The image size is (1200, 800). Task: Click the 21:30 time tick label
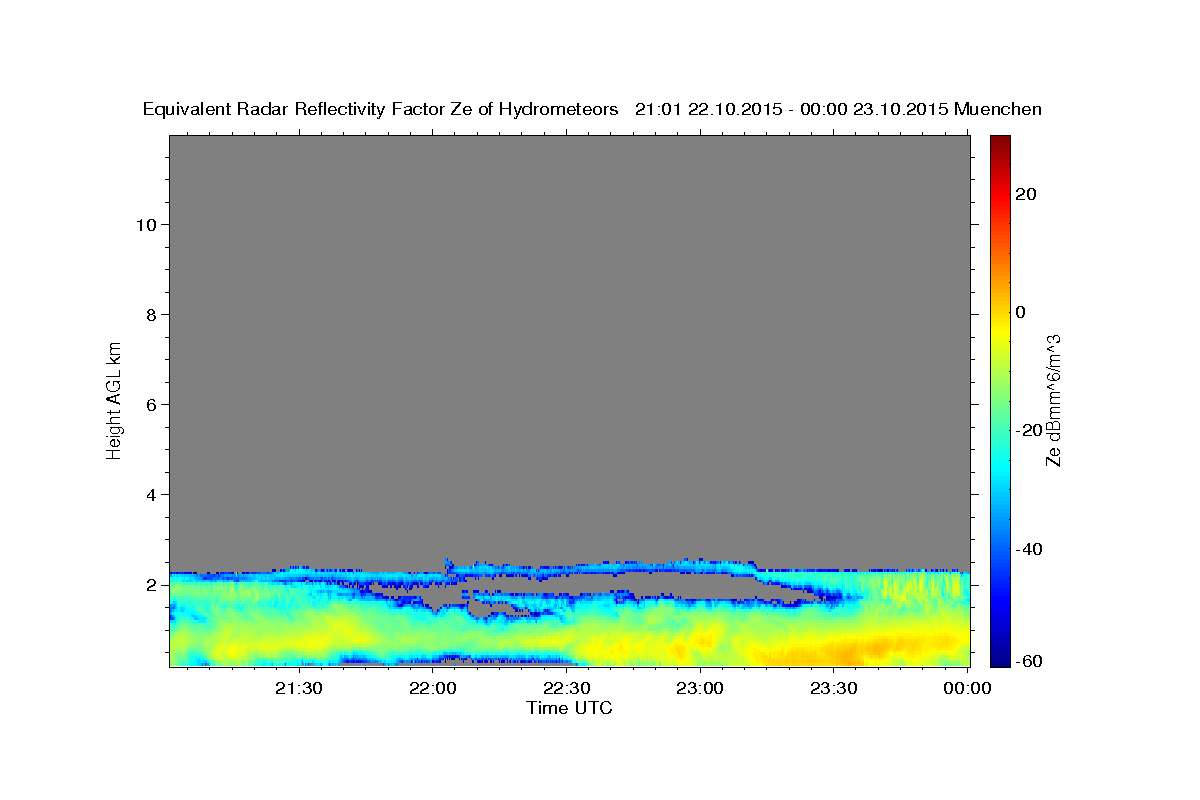pyautogui.click(x=300, y=688)
